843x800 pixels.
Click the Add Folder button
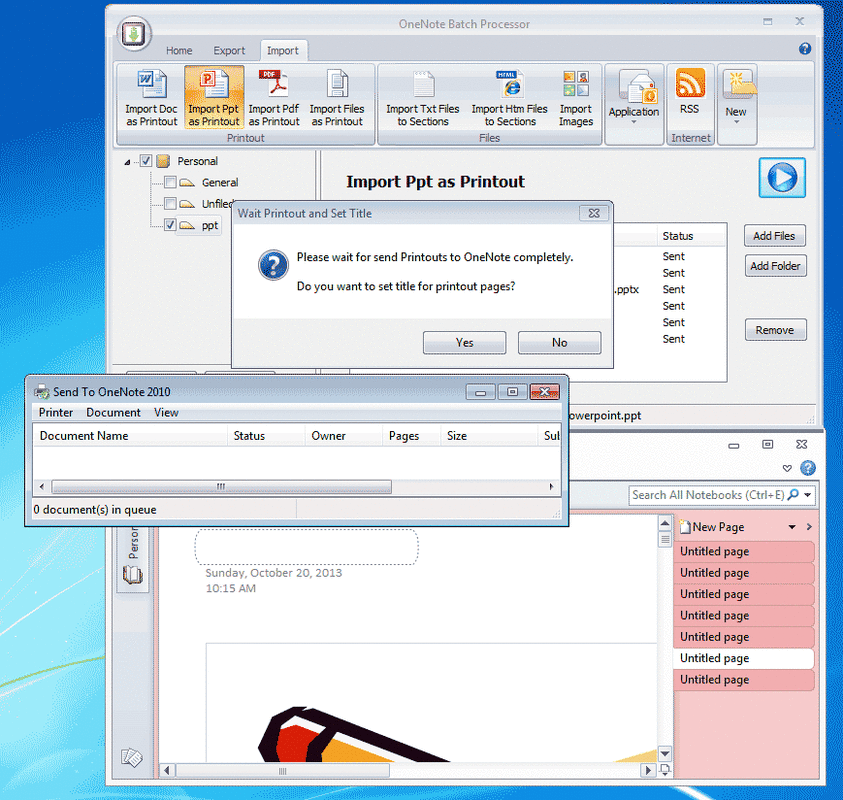[775, 266]
